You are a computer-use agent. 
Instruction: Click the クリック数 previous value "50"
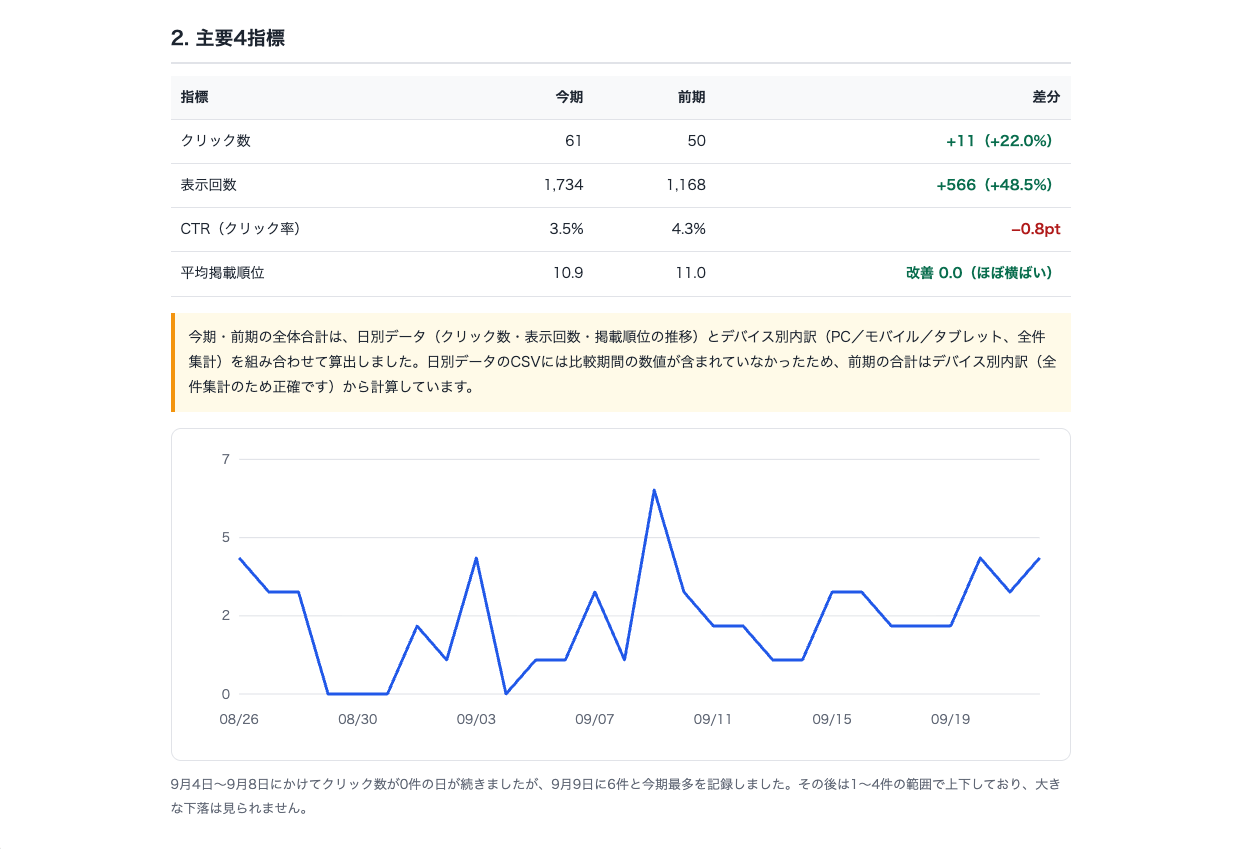696,141
